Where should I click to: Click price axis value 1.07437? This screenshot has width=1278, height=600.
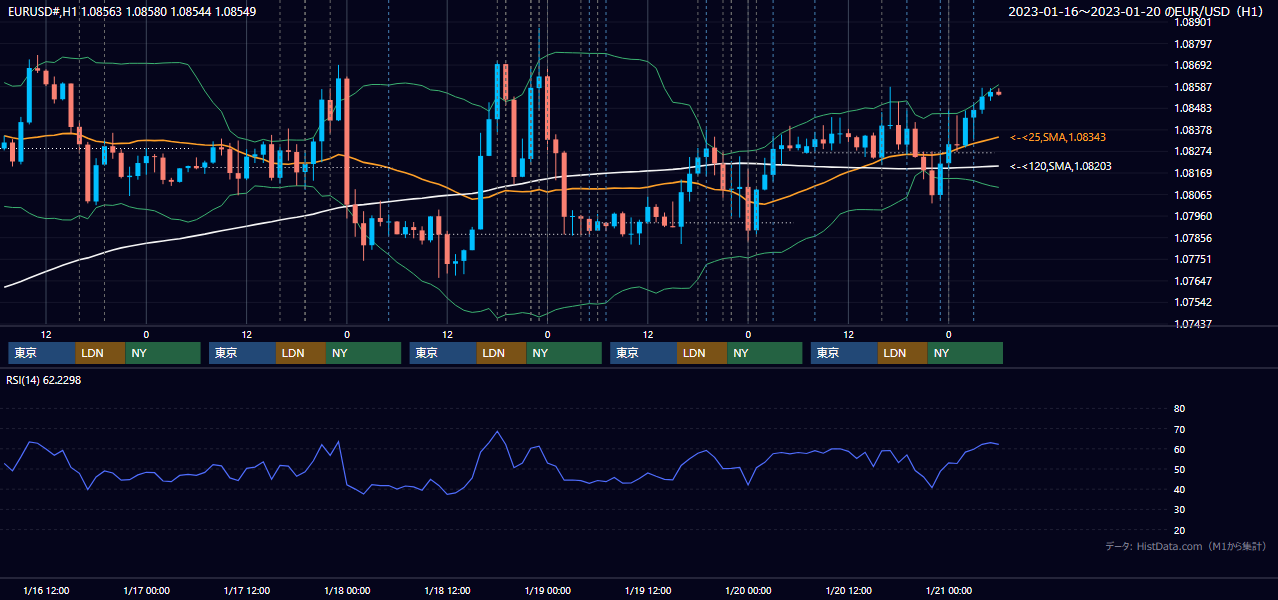tap(1192, 324)
